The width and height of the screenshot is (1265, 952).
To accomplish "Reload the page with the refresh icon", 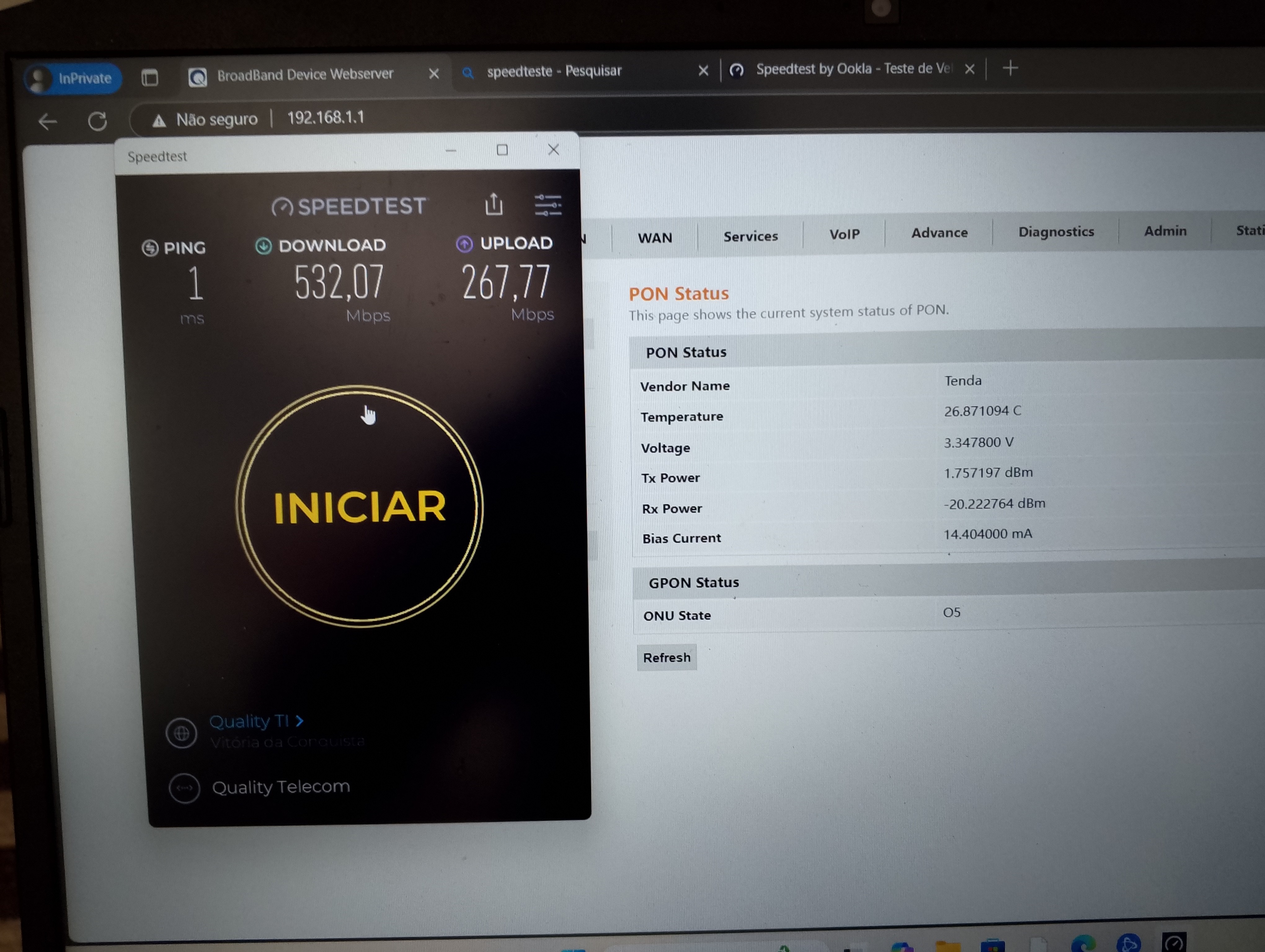I will pos(97,121).
